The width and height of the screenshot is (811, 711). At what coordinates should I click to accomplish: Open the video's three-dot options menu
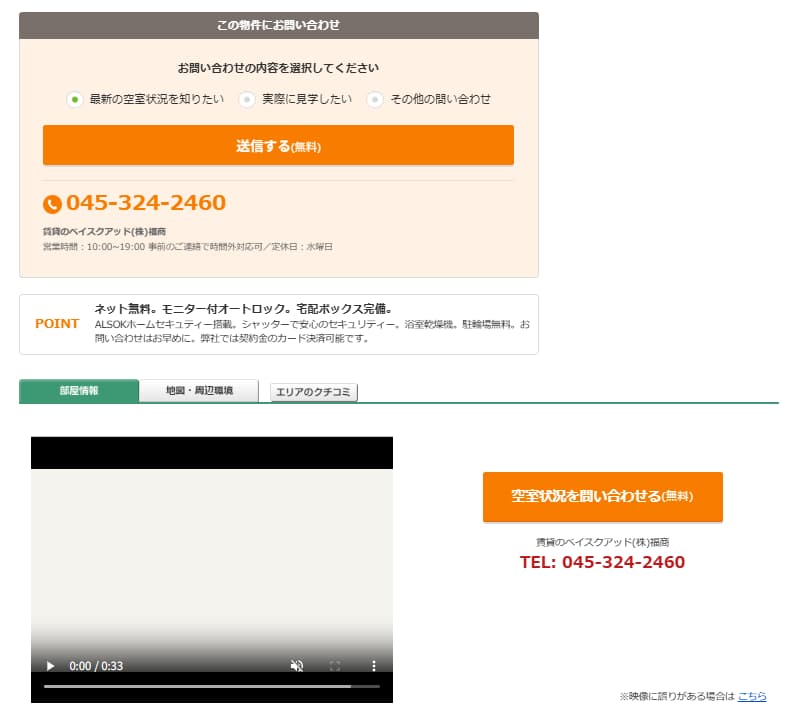point(374,666)
